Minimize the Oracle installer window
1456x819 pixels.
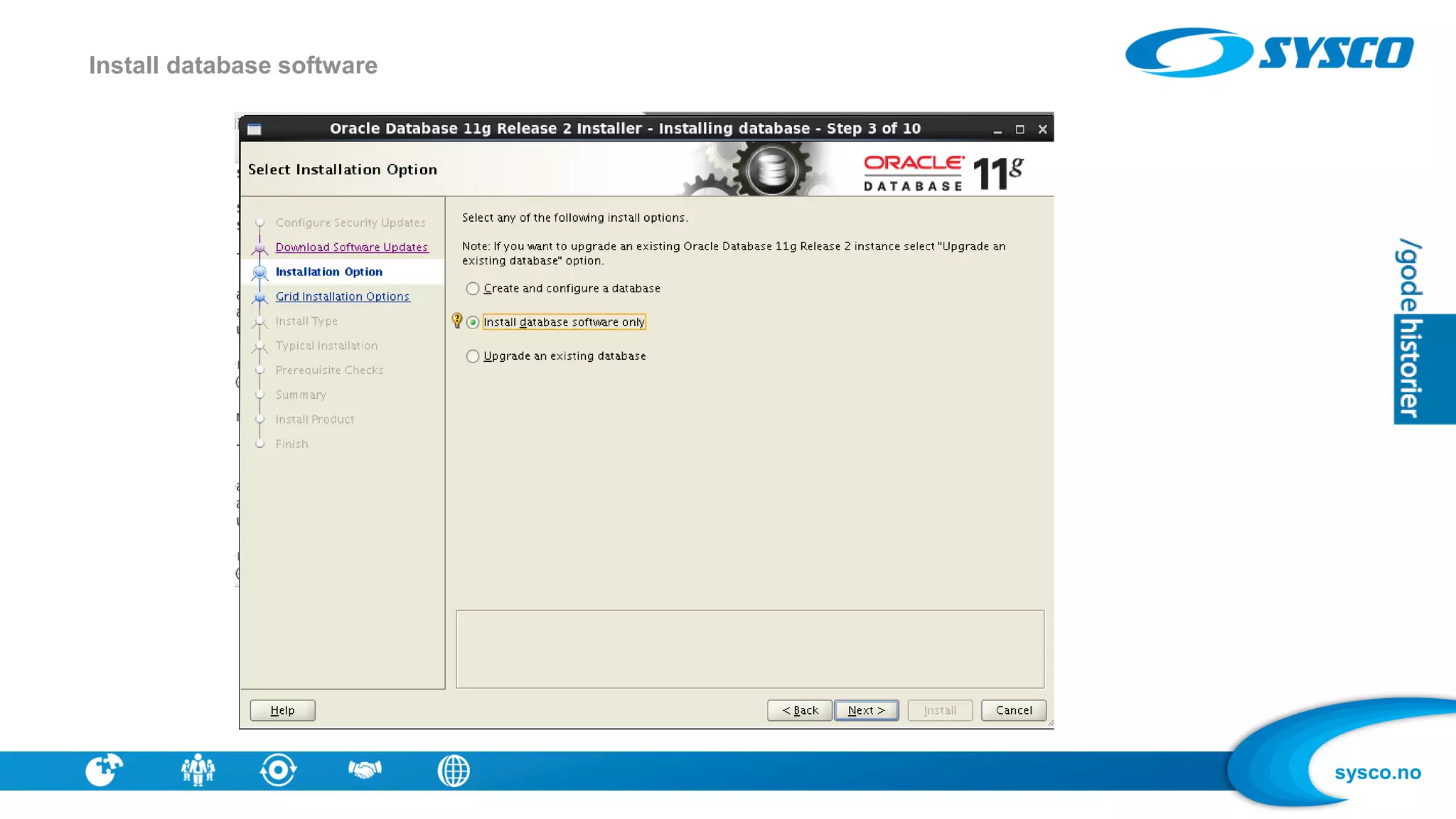[997, 129]
